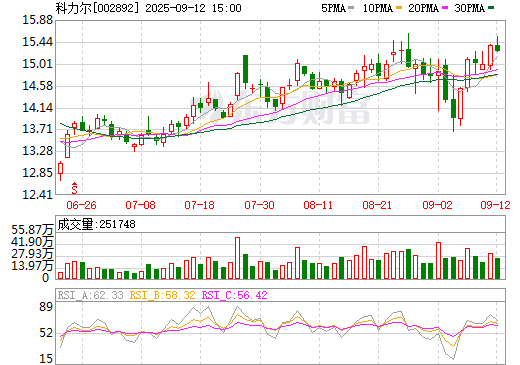Click the tallest red volume bar

click(237, 258)
